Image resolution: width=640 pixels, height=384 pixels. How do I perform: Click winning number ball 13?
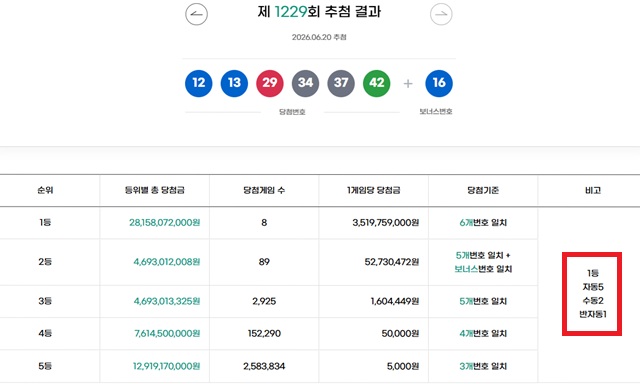pyautogui.click(x=234, y=83)
